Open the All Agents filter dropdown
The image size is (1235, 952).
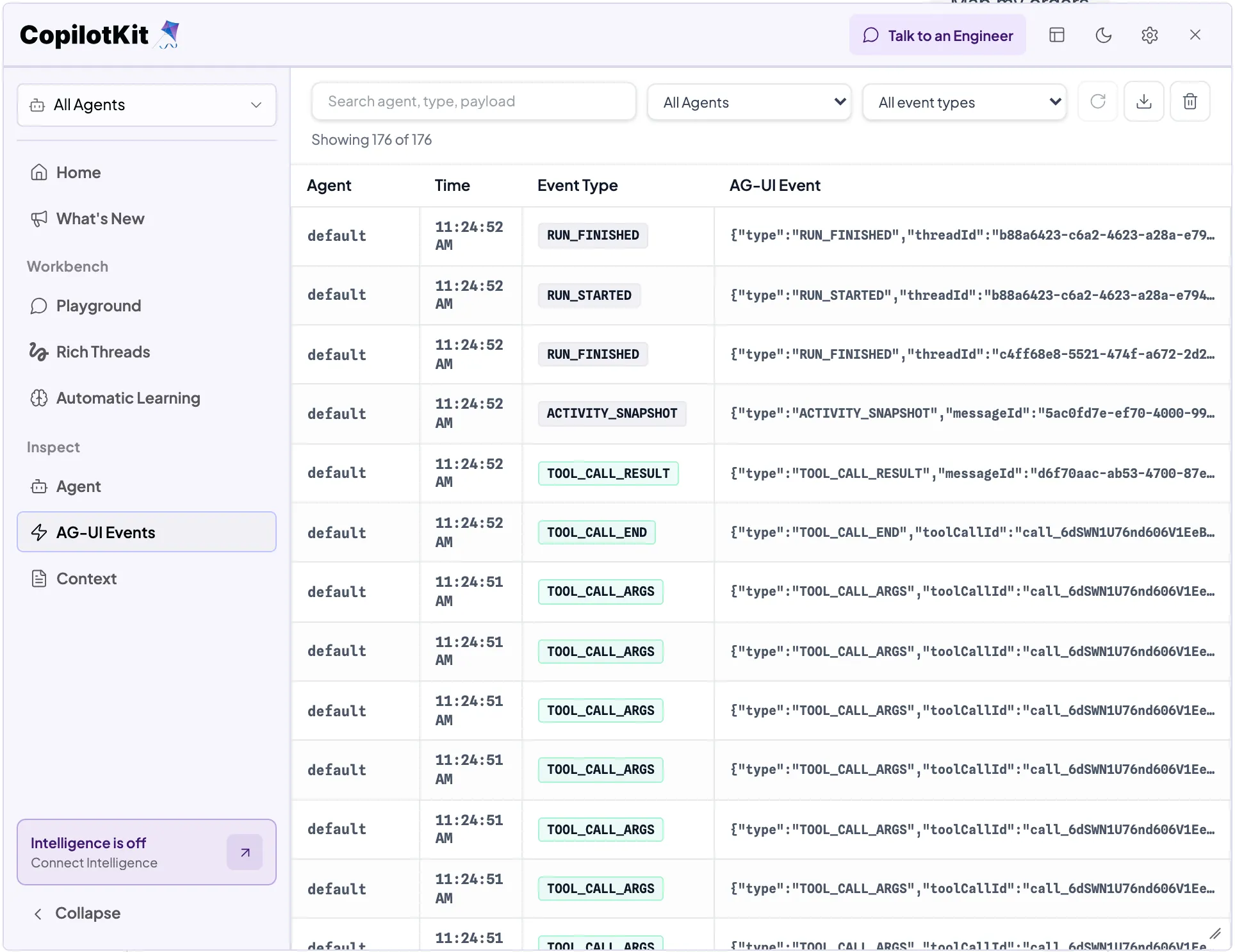(x=749, y=102)
